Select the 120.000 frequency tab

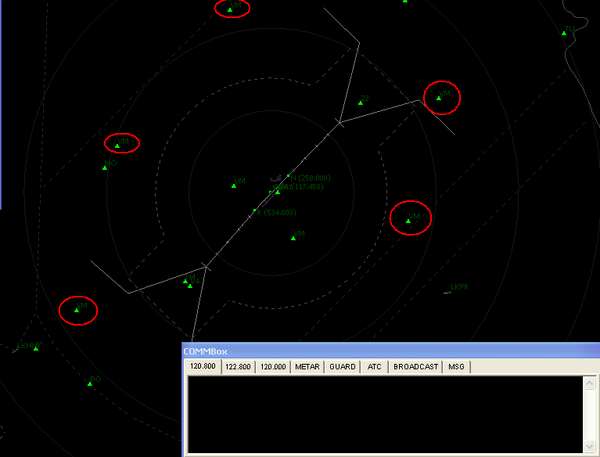[273, 367]
